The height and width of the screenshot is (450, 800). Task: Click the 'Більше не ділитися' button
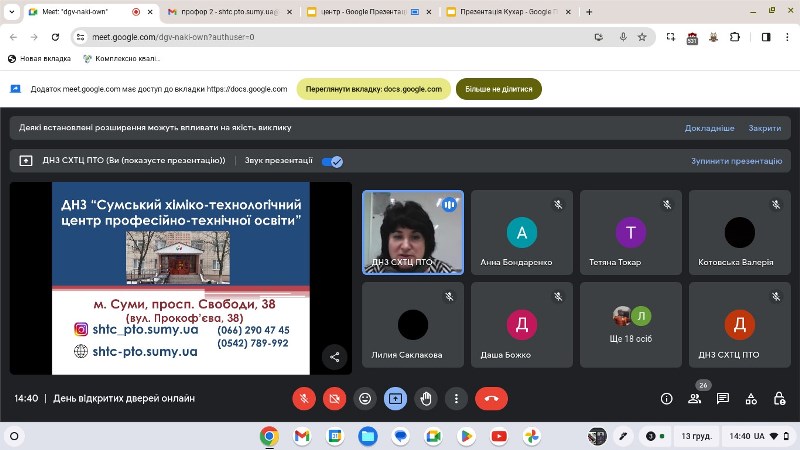click(x=498, y=89)
